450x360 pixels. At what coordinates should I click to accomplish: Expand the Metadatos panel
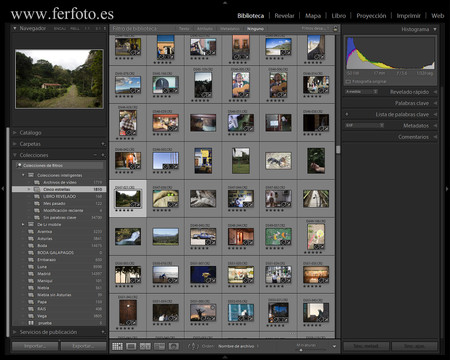coord(435,126)
